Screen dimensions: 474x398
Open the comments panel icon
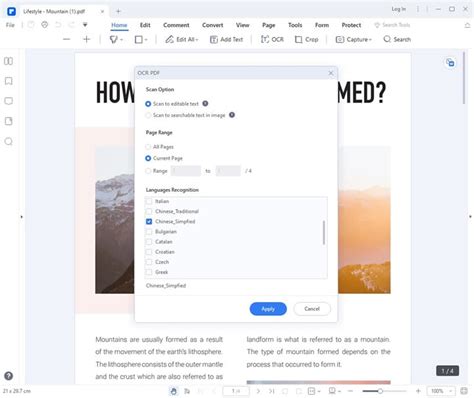pyautogui.click(x=9, y=101)
